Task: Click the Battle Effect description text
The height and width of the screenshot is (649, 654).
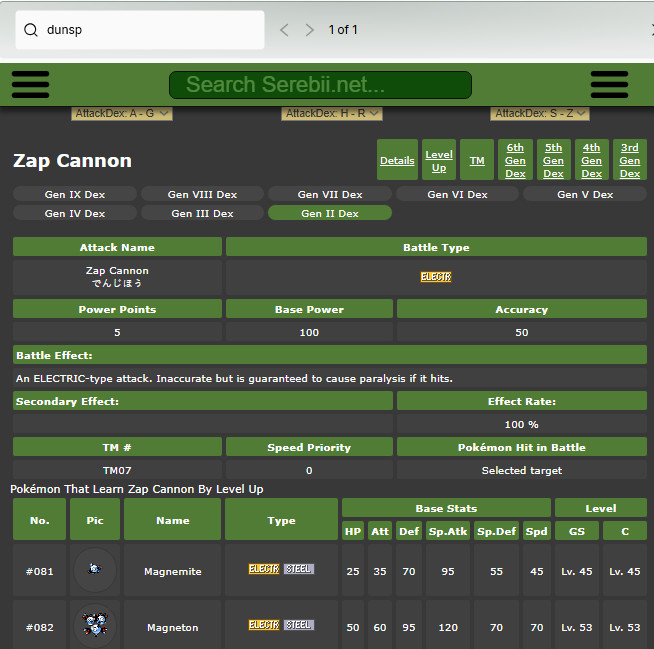Action: tap(234, 378)
